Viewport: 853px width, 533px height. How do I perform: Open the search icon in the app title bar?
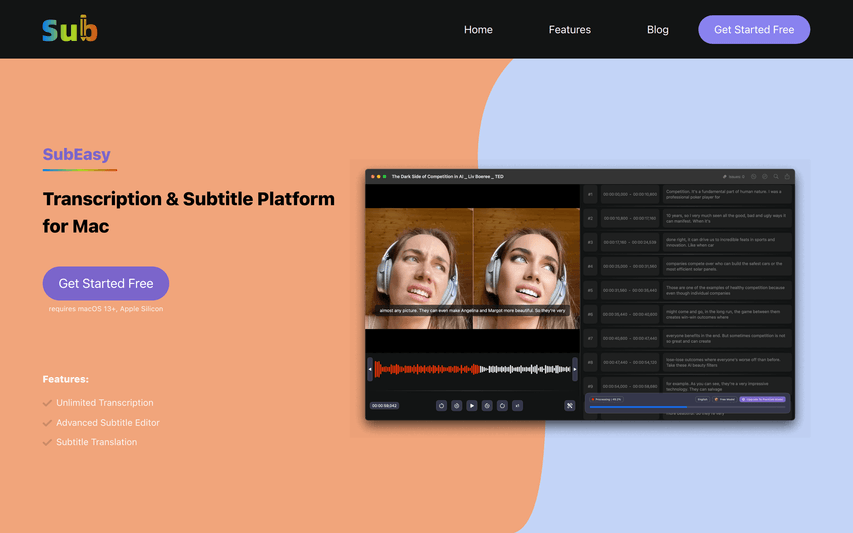pos(776,176)
